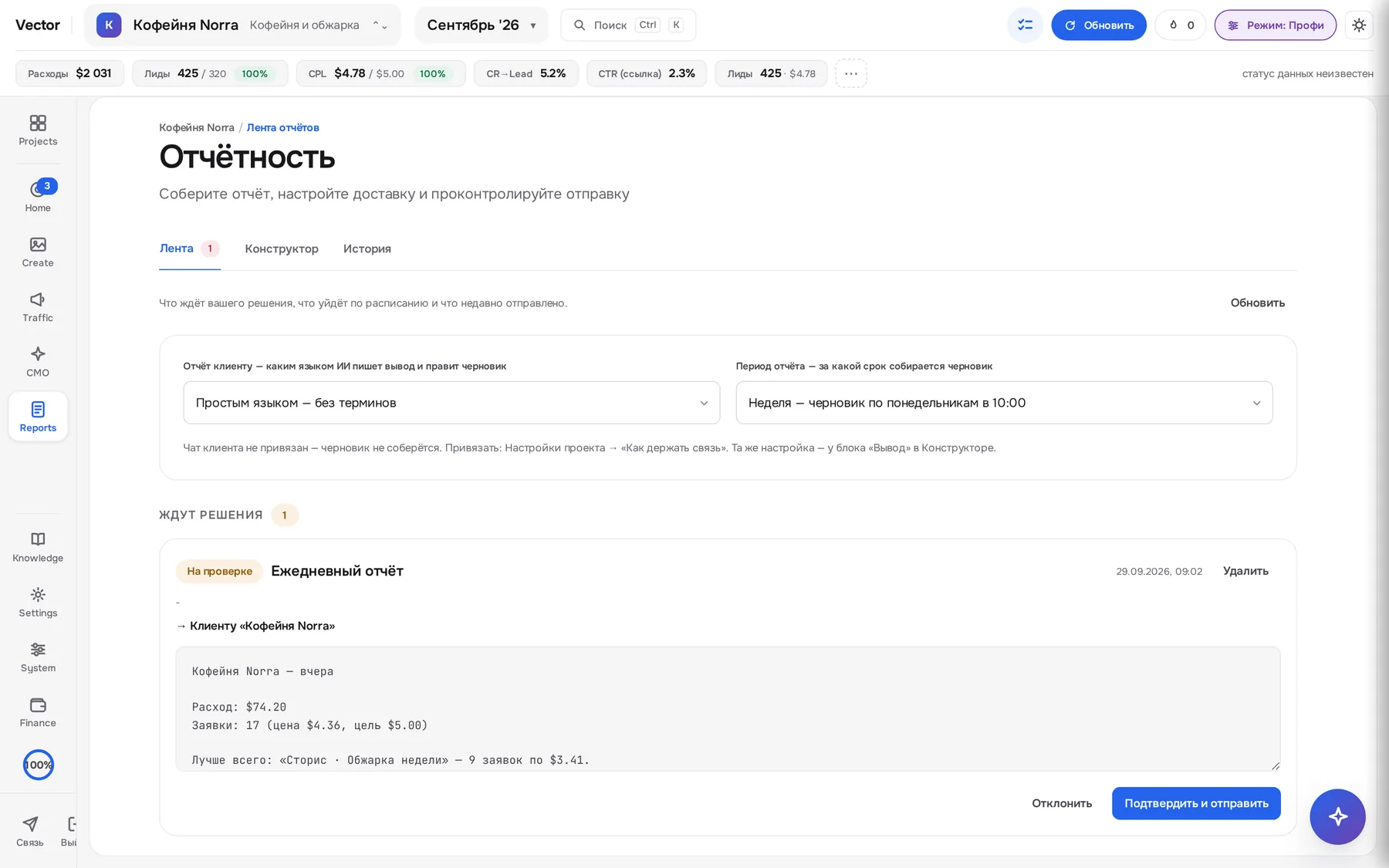This screenshot has height=868, width=1389.
Task: Open the Traffic megaphone section
Action: point(38,307)
